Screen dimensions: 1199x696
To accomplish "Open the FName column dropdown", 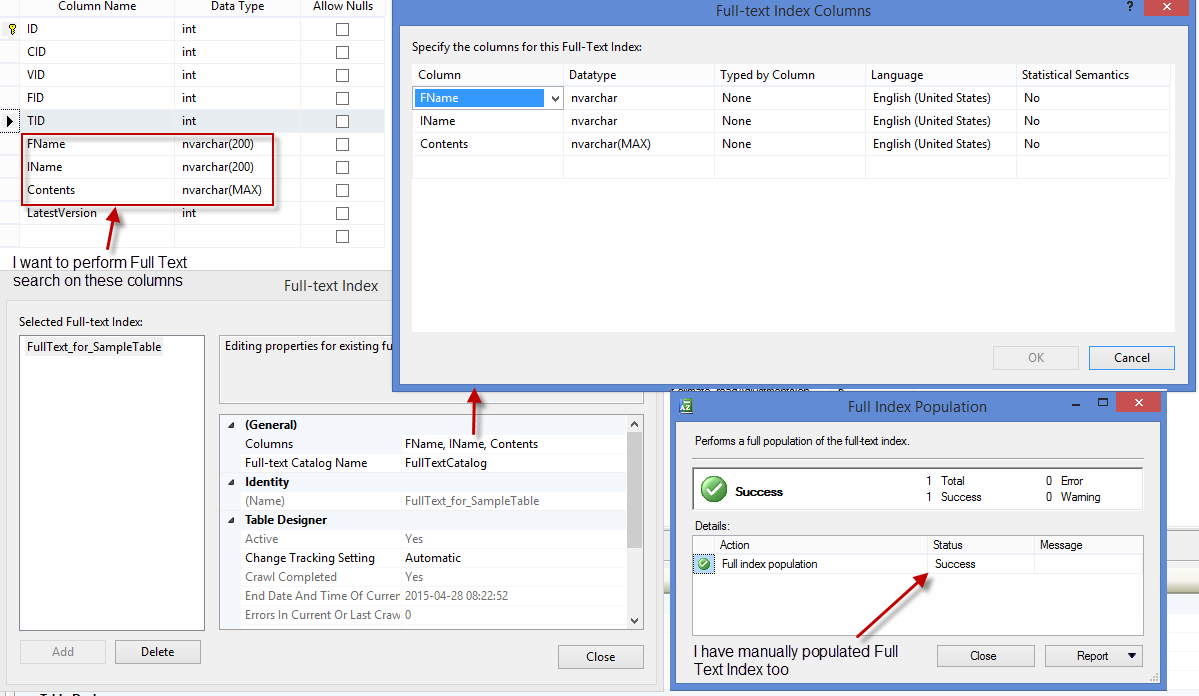I will pos(555,98).
